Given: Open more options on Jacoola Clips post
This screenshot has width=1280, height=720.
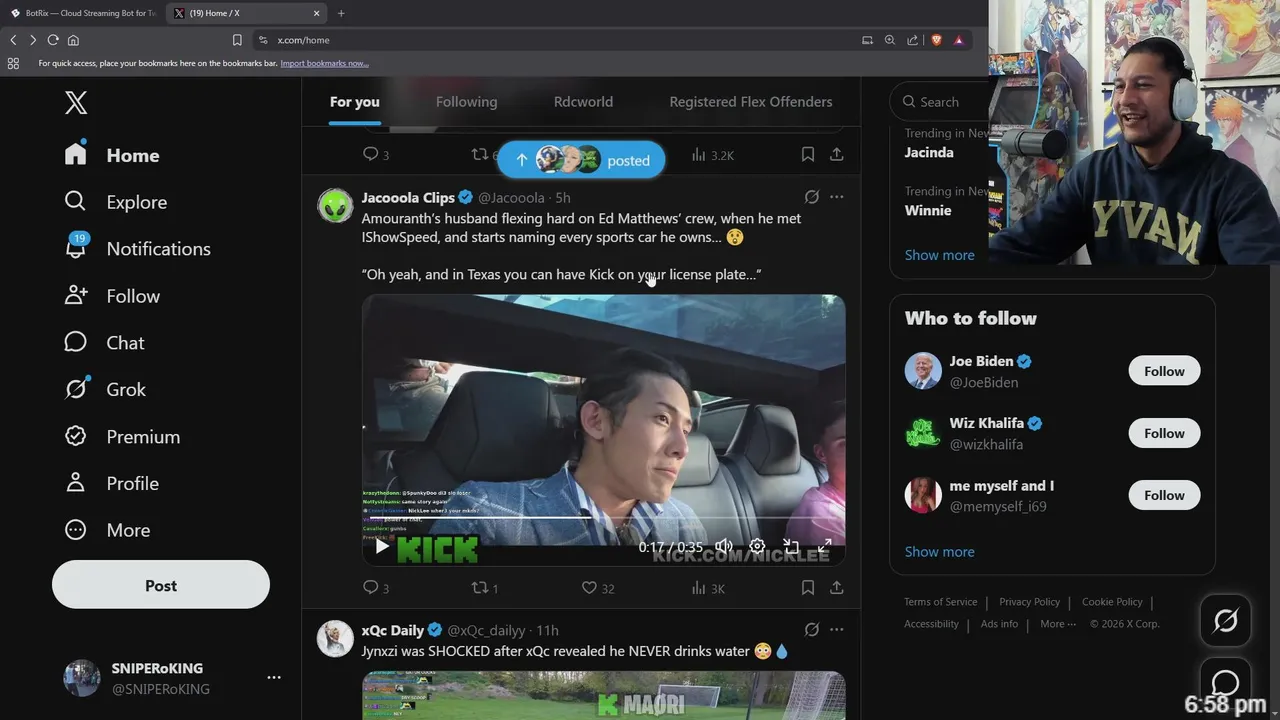Looking at the screenshot, I should 837,197.
